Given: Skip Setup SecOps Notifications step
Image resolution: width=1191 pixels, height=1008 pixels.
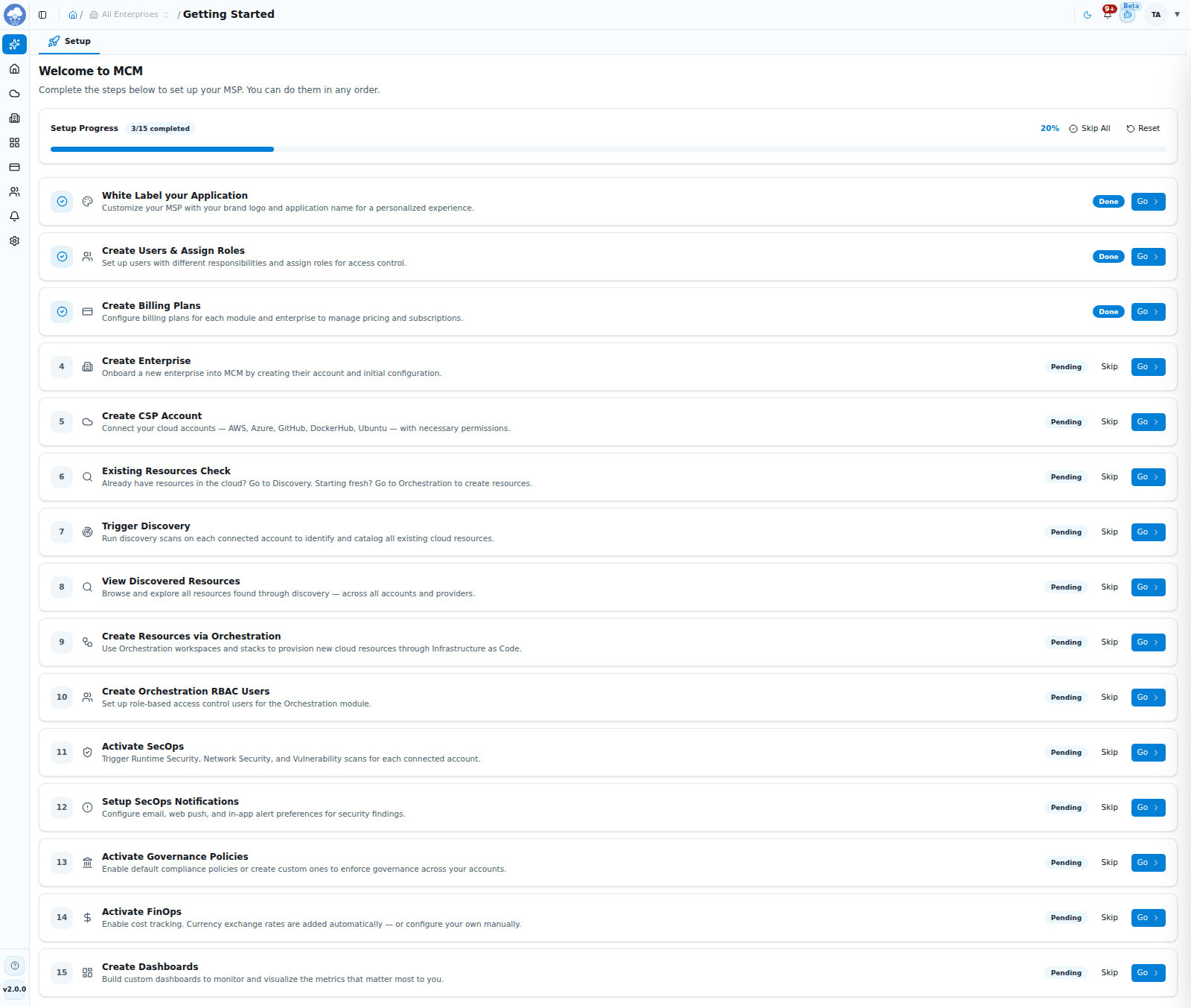Looking at the screenshot, I should [x=1109, y=808].
